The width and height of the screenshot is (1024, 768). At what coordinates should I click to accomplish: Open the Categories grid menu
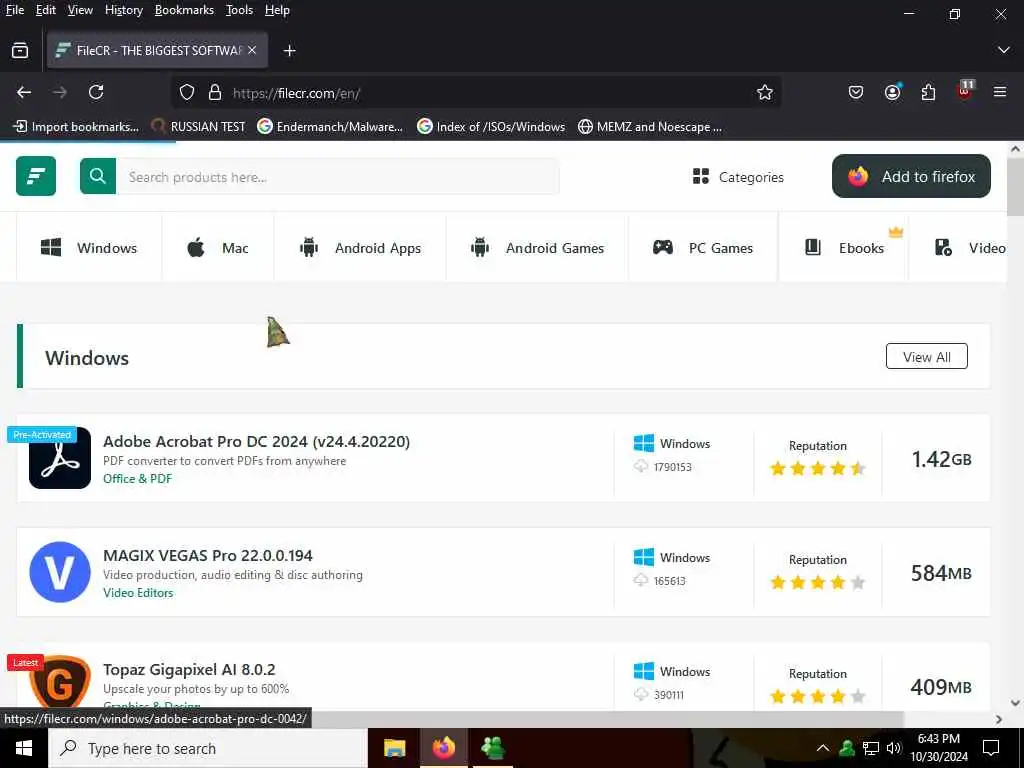(738, 176)
